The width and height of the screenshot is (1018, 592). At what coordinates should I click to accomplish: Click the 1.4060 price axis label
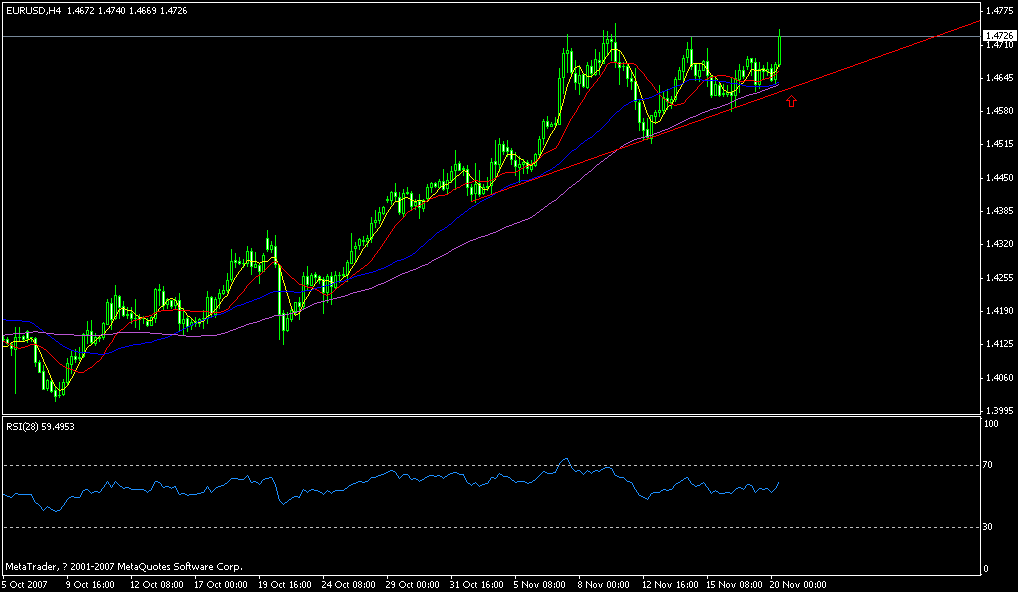[x=999, y=378]
